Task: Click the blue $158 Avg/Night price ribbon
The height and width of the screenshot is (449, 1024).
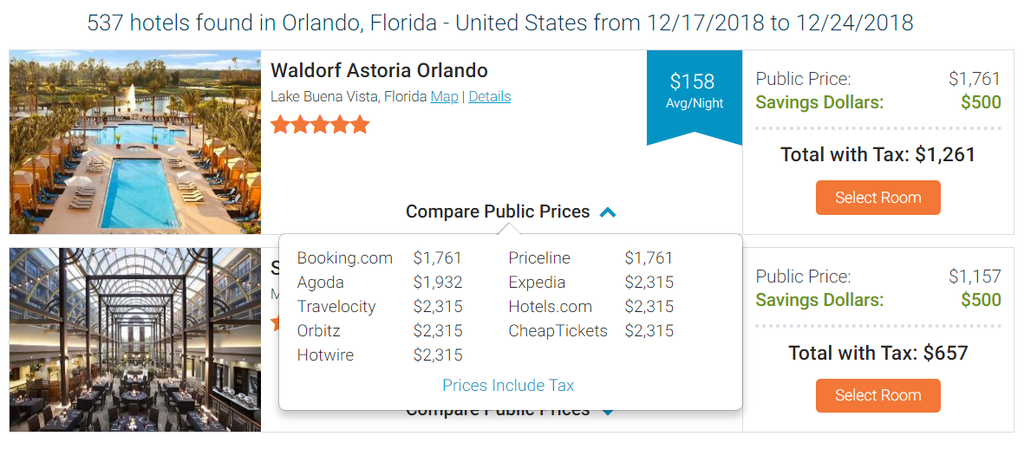Action: [694, 91]
